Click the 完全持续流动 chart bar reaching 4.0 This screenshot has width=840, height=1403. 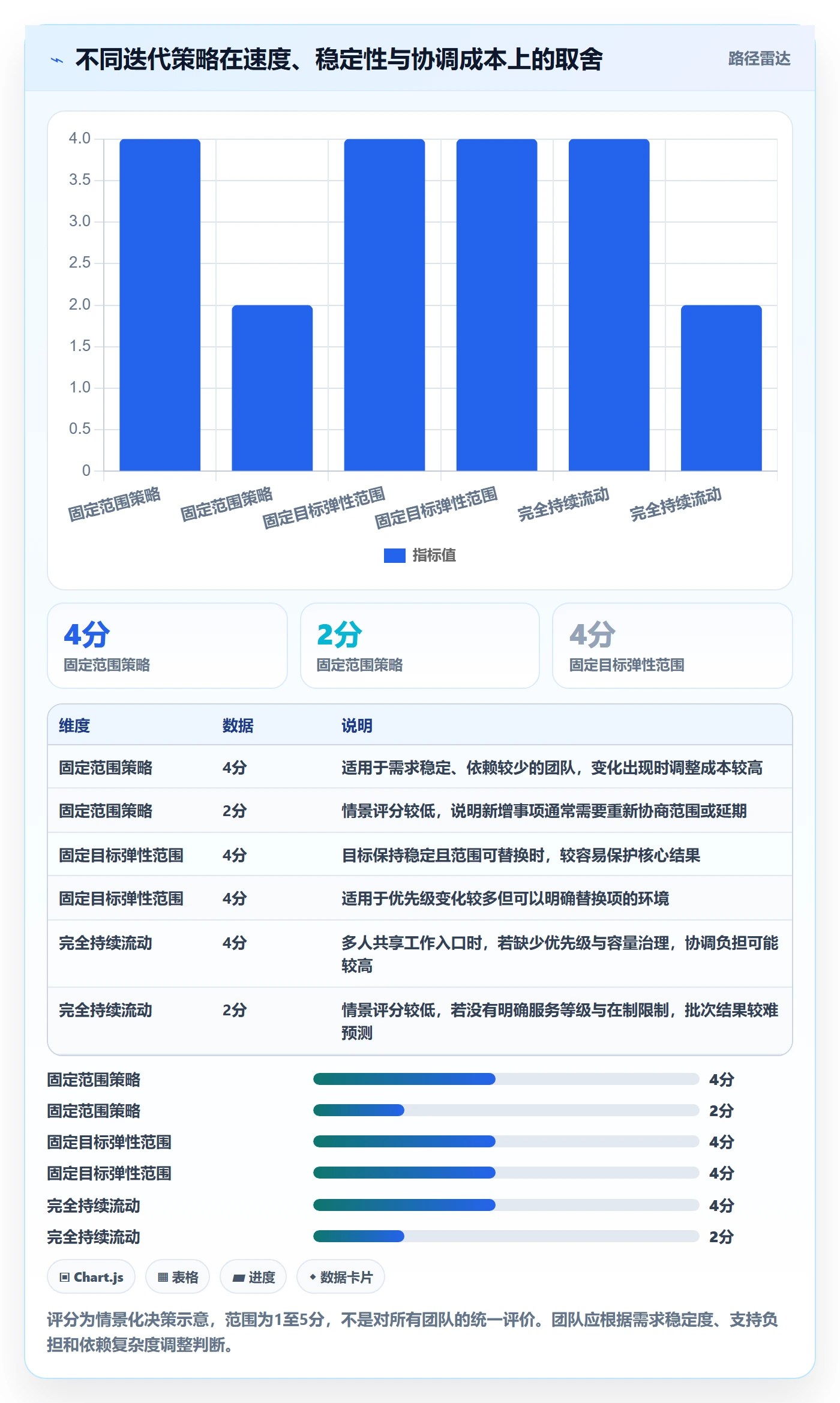[x=609, y=305]
